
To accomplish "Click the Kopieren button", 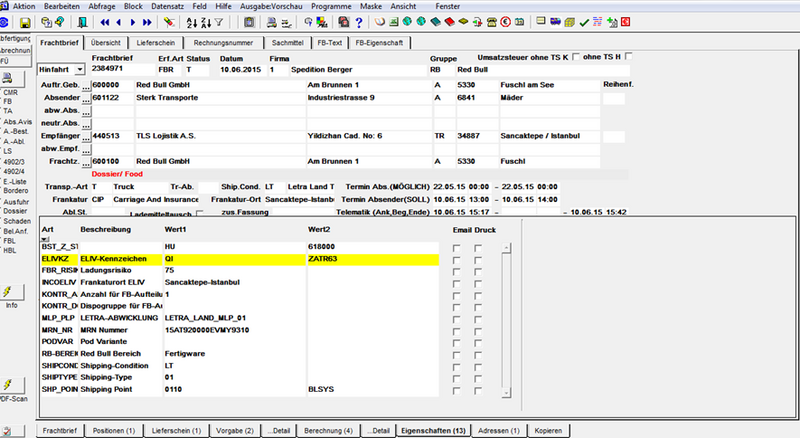I will (x=548, y=430).
